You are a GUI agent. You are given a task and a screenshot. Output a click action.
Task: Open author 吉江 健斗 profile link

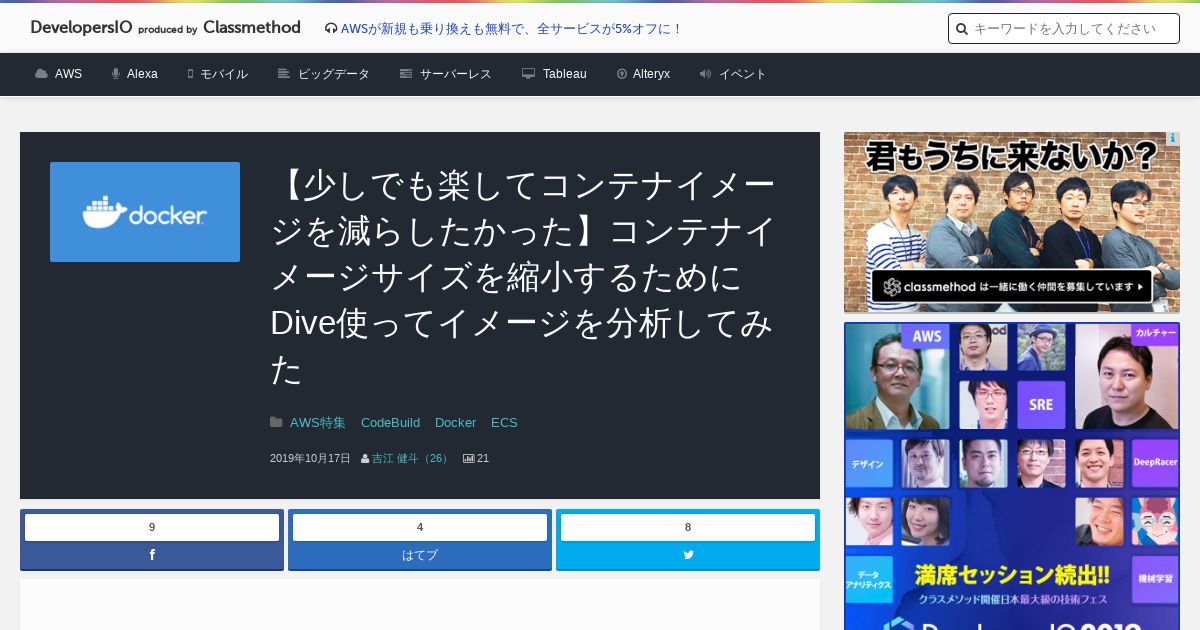pos(412,458)
